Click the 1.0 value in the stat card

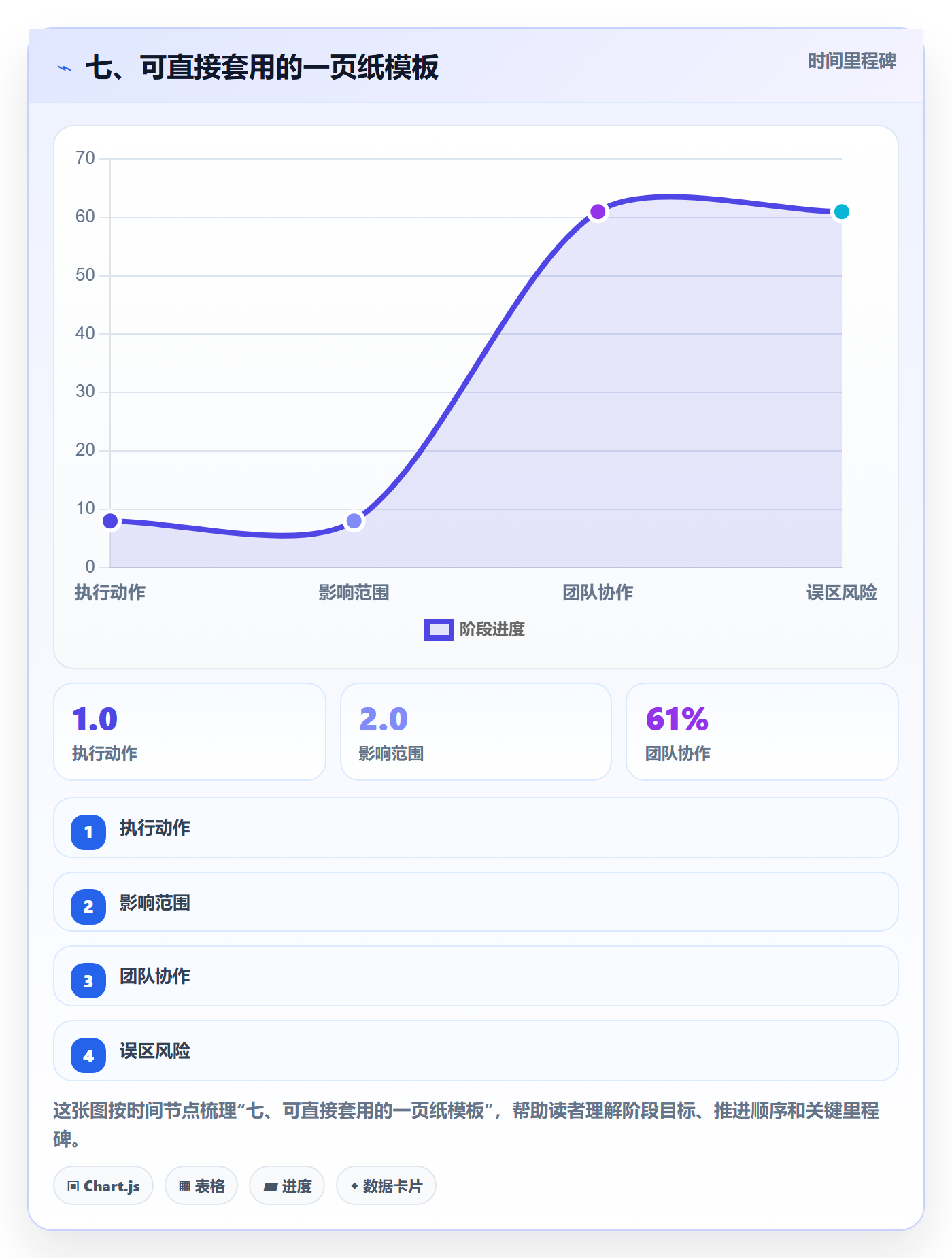point(95,719)
